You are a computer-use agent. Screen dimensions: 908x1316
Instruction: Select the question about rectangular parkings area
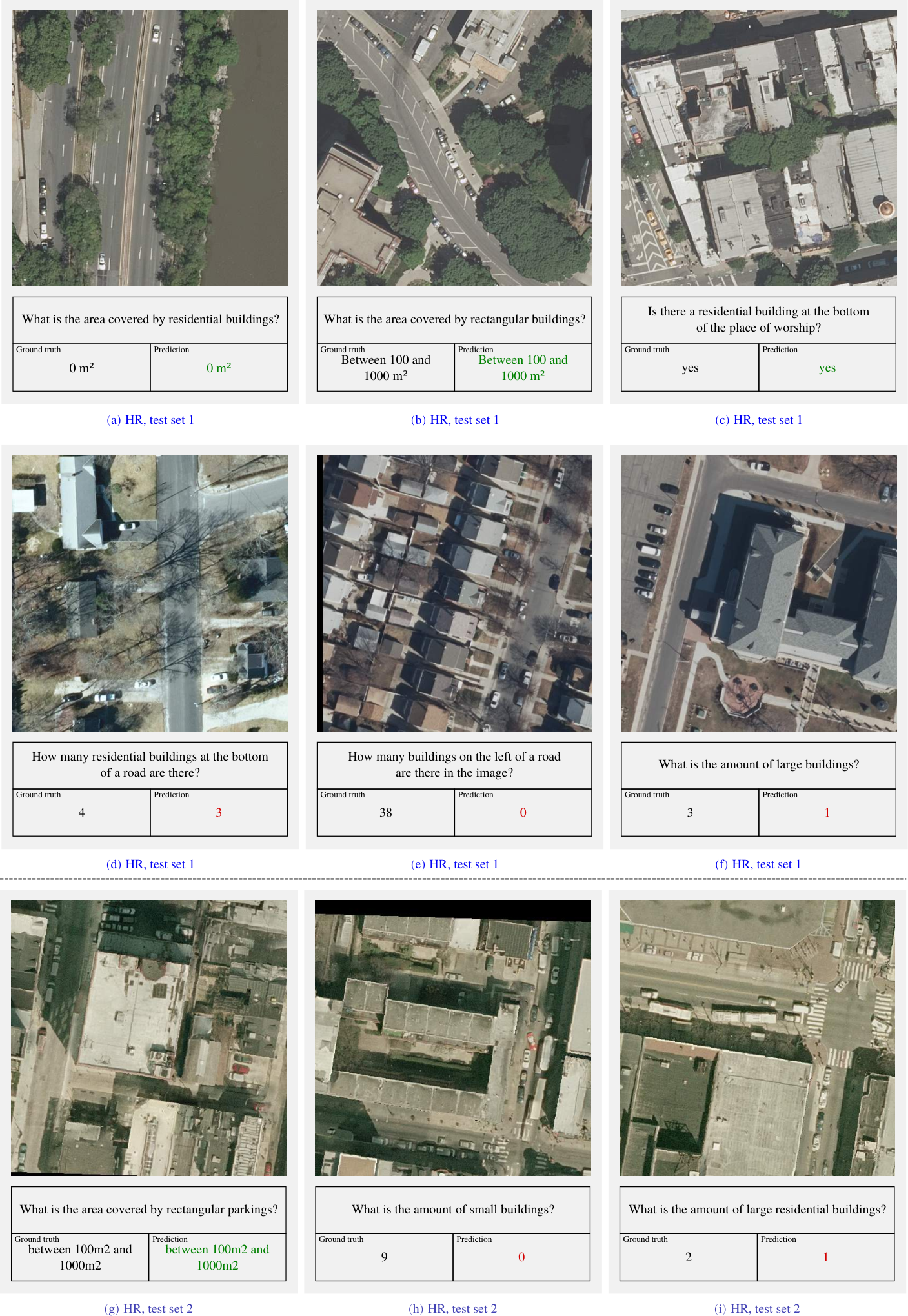coord(149,1210)
